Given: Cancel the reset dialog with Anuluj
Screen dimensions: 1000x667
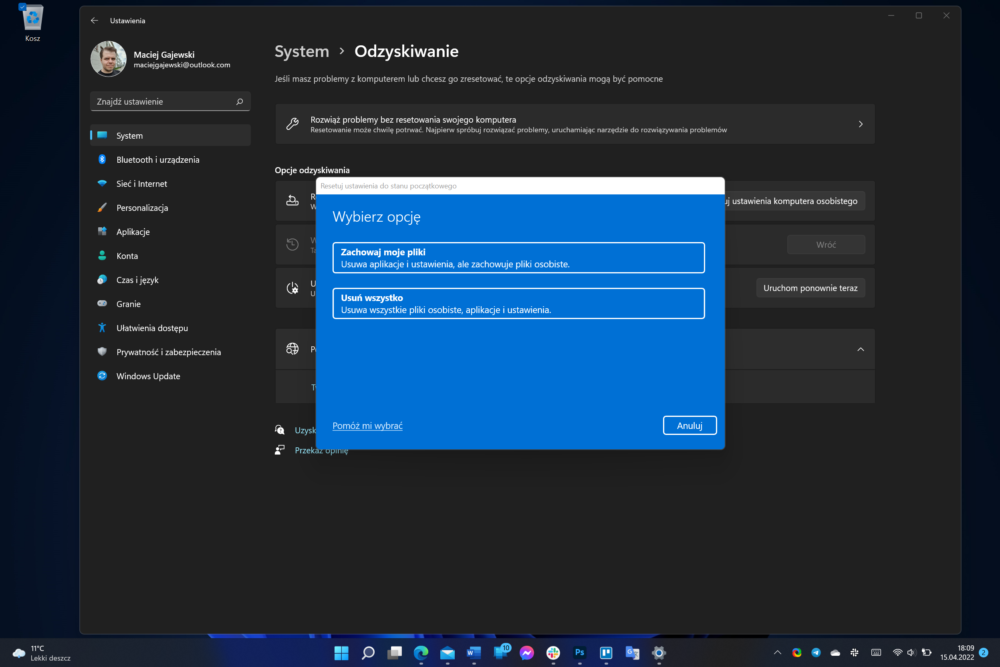Looking at the screenshot, I should tap(689, 425).
